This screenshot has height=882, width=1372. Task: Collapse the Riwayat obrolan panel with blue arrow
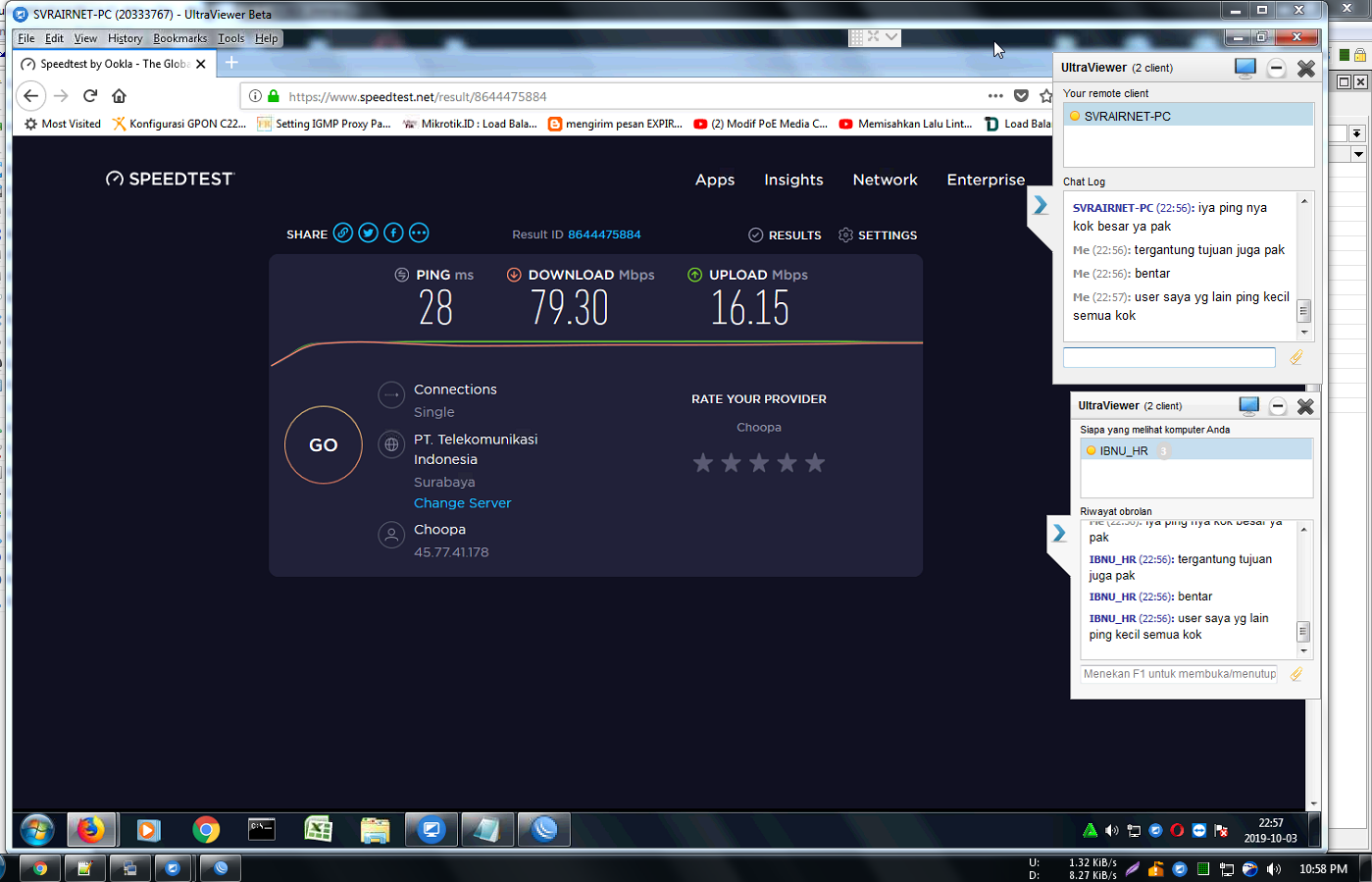tap(1059, 533)
